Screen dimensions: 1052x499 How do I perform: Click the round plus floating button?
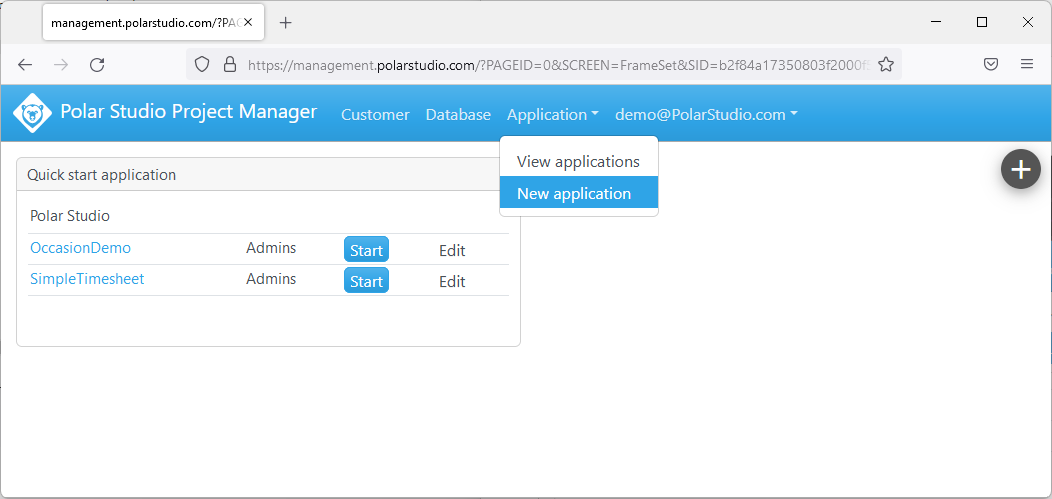(1020, 169)
